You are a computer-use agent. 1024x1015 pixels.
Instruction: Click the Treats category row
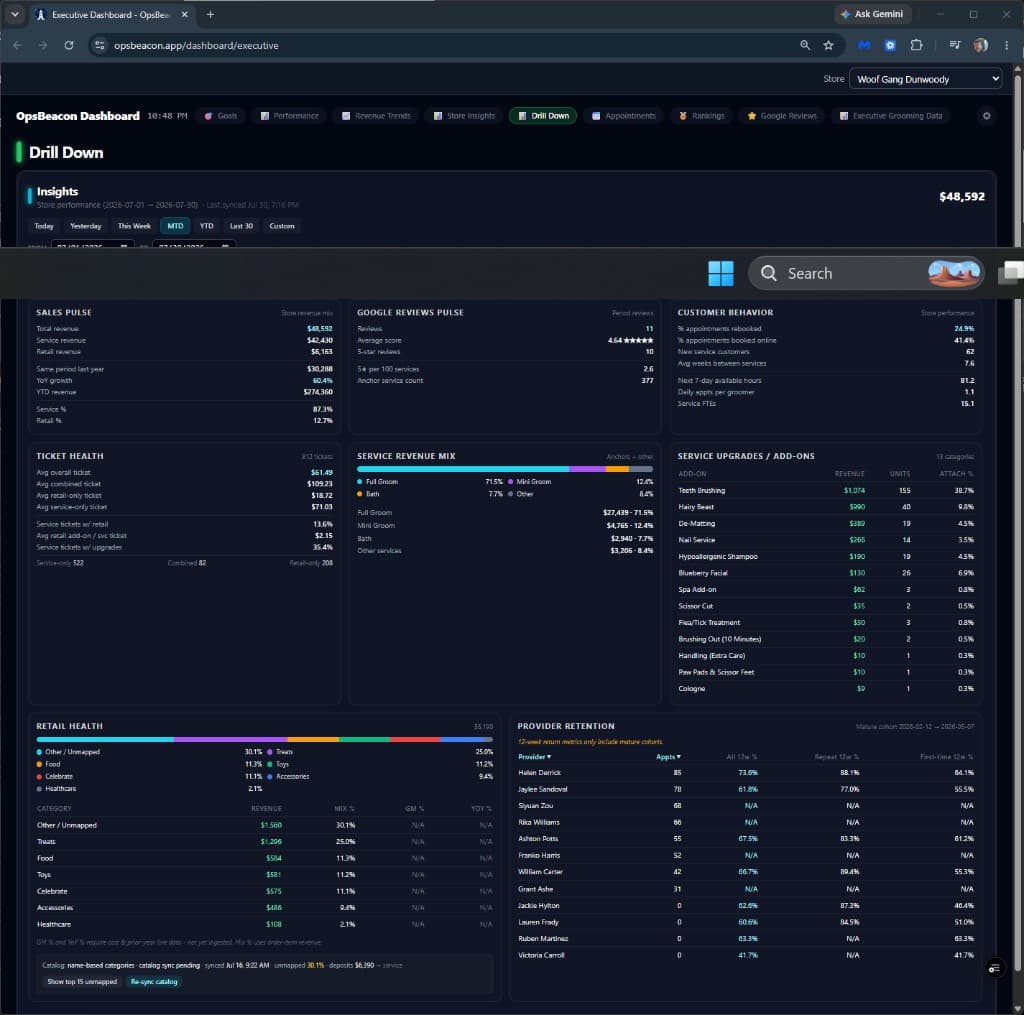(x=264, y=842)
